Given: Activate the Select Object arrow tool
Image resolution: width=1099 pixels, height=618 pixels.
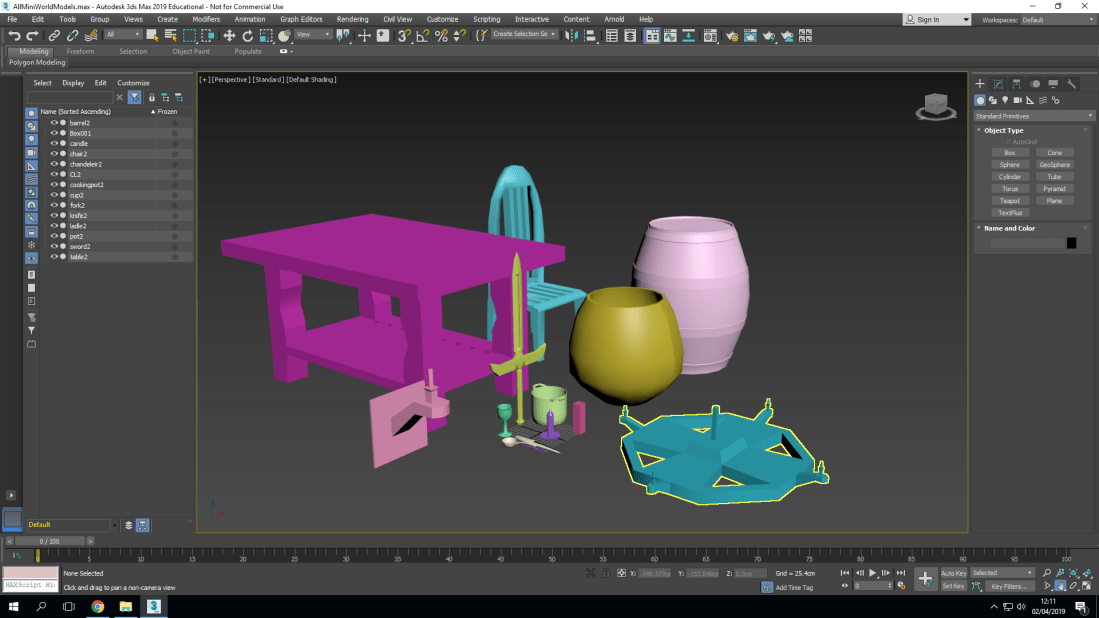Looking at the screenshot, I should click(152, 36).
